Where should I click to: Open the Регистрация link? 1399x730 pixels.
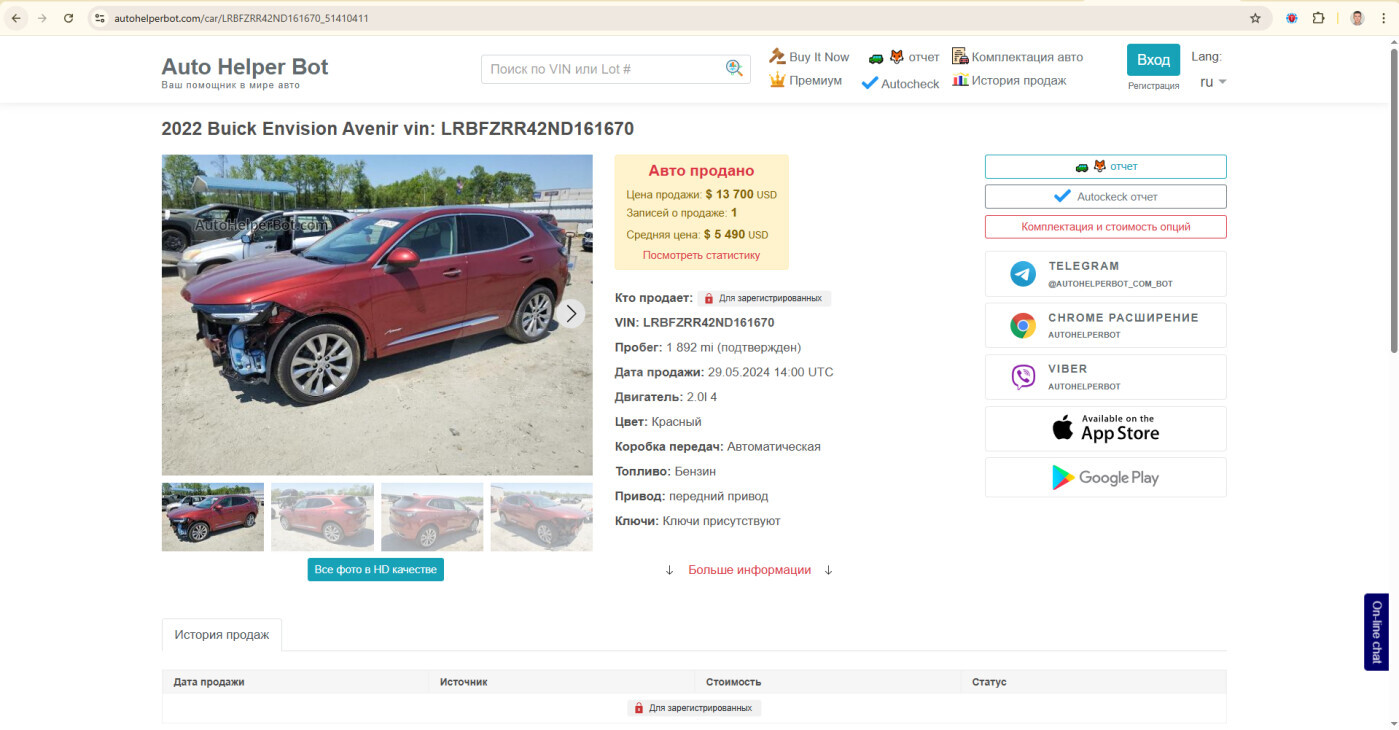1153,86
